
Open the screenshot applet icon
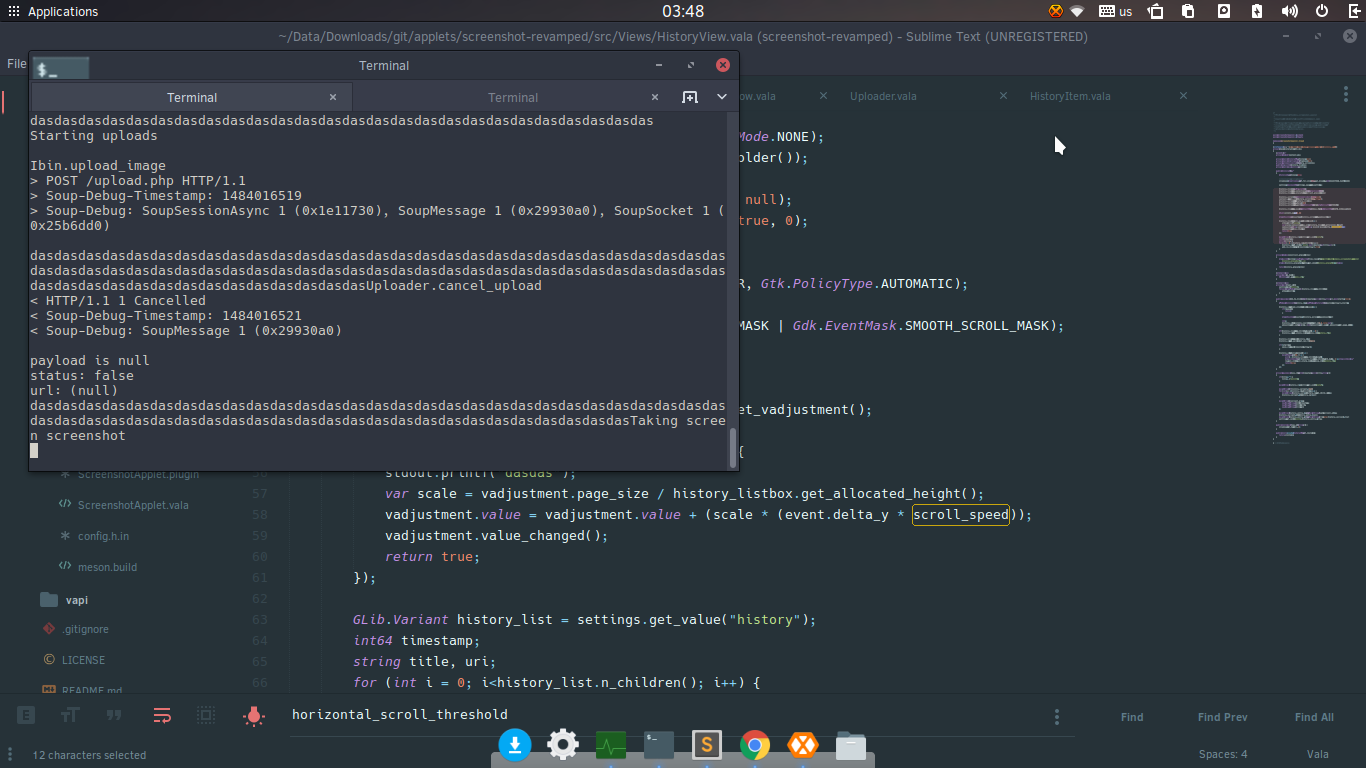click(x=1224, y=12)
